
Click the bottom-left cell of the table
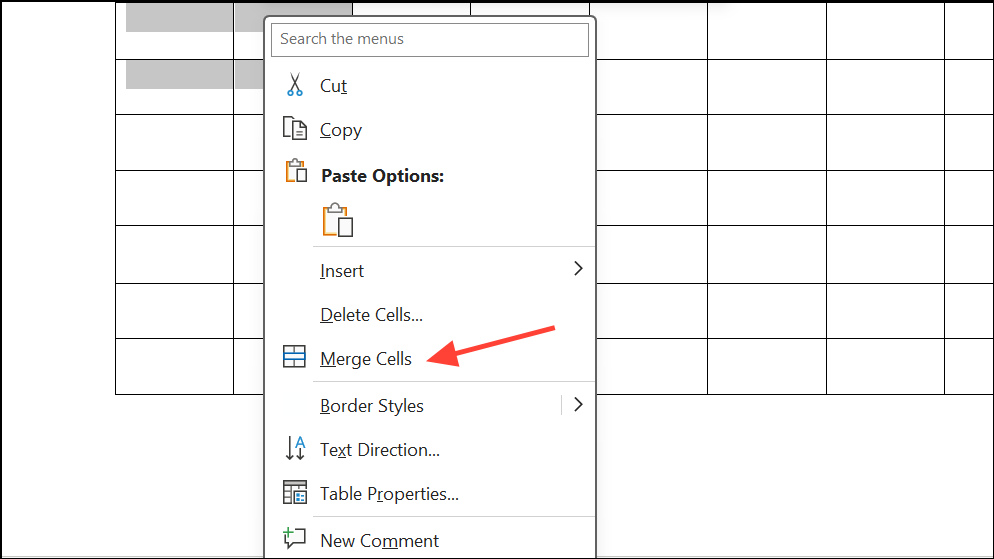click(174, 366)
